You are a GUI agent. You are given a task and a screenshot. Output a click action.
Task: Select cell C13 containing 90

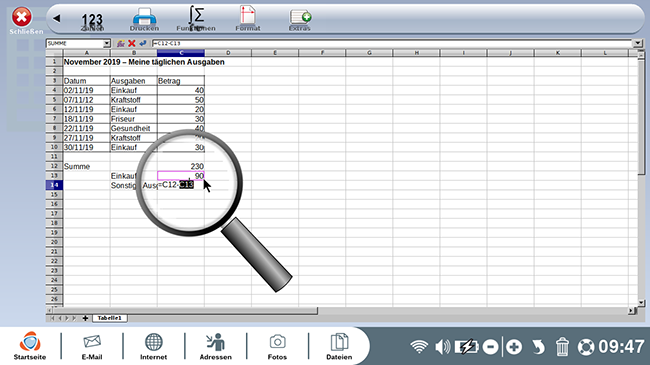pos(181,176)
